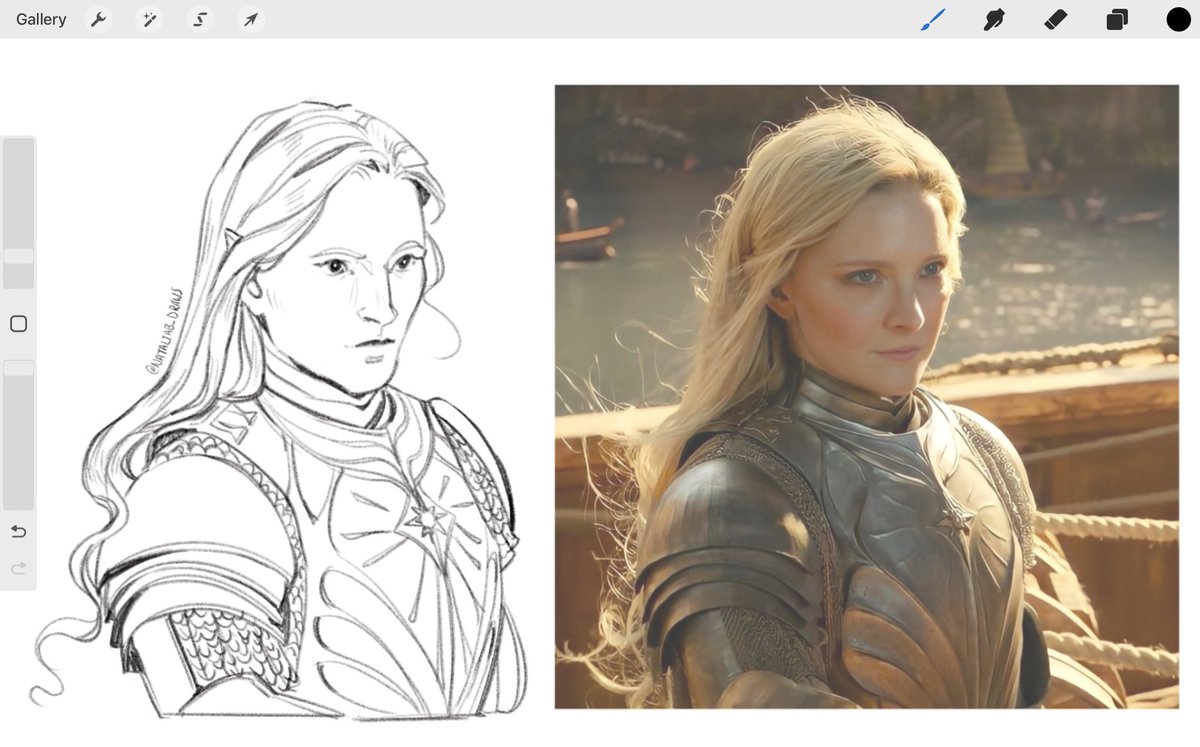The image size is (1200, 747).
Task: Open the black color swatch picker
Action: (1179, 19)
